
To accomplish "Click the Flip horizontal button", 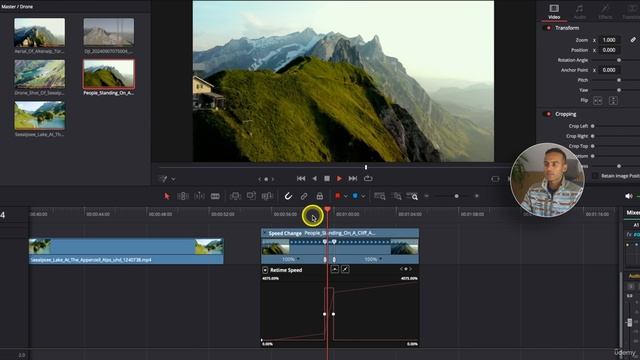I will tap(598, 100).
